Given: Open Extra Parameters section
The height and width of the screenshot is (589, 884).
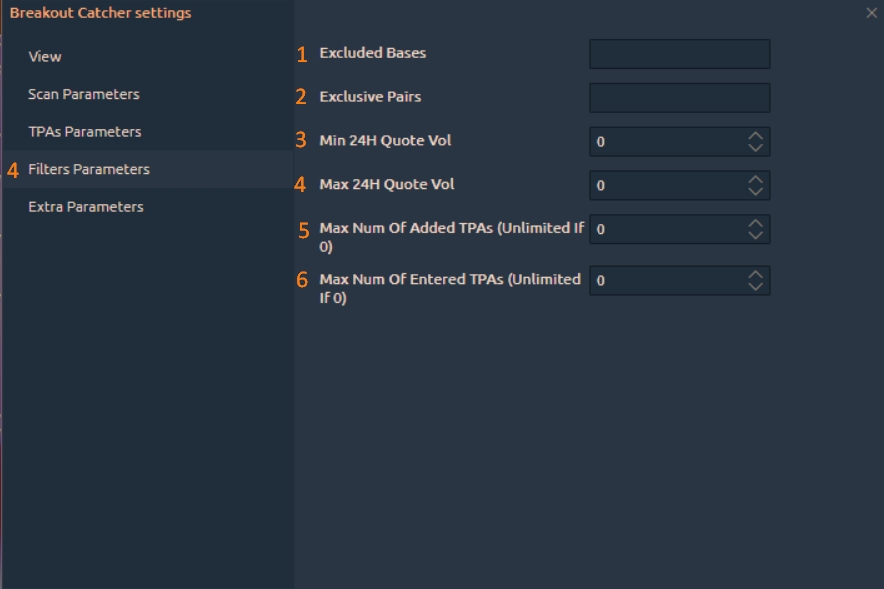Looking at the screenshot, I should (86, 207).
